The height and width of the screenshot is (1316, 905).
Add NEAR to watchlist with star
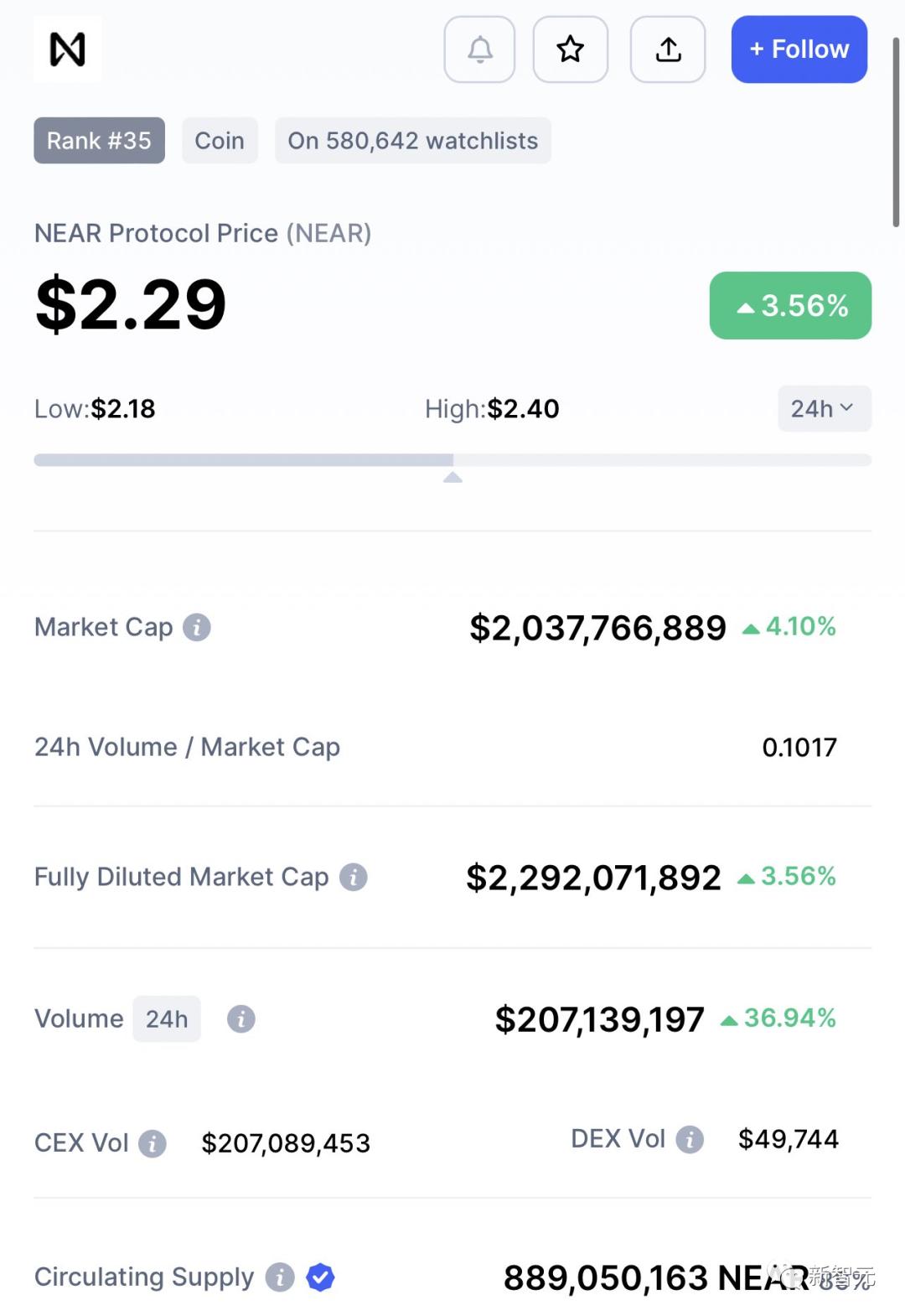(571, 49)
